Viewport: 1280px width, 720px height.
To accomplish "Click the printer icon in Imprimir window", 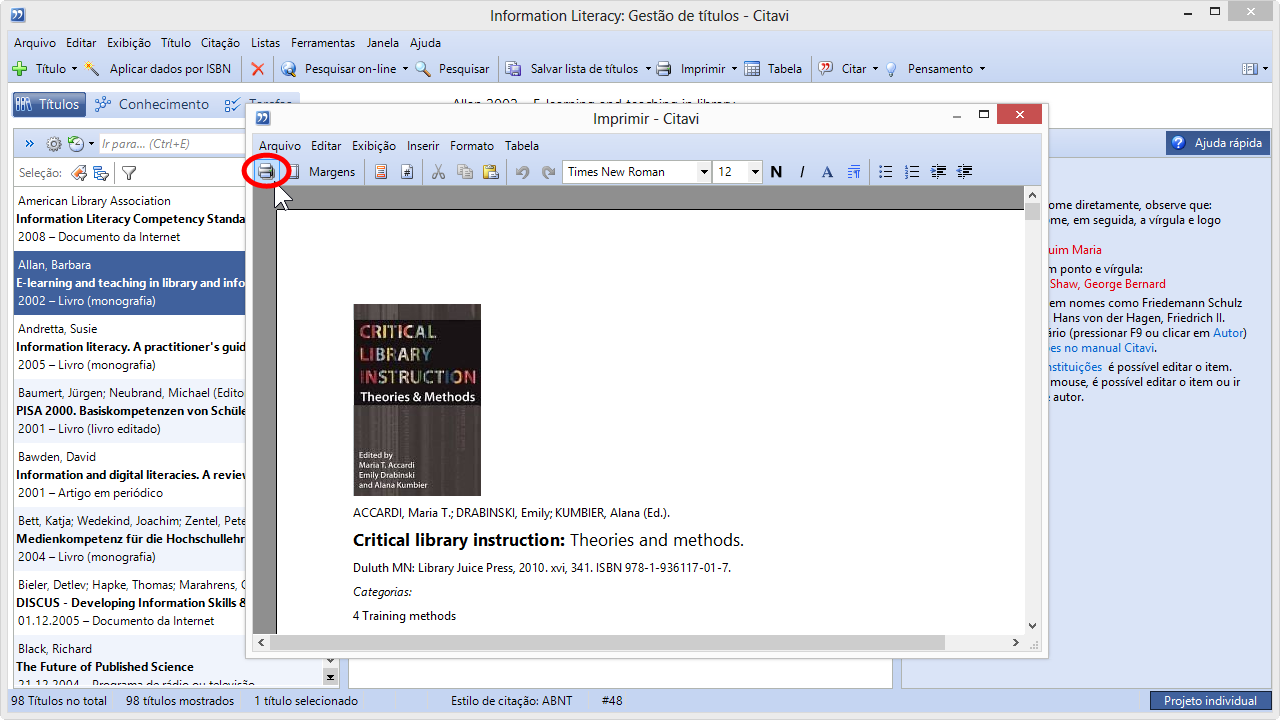I will [266, 172].
